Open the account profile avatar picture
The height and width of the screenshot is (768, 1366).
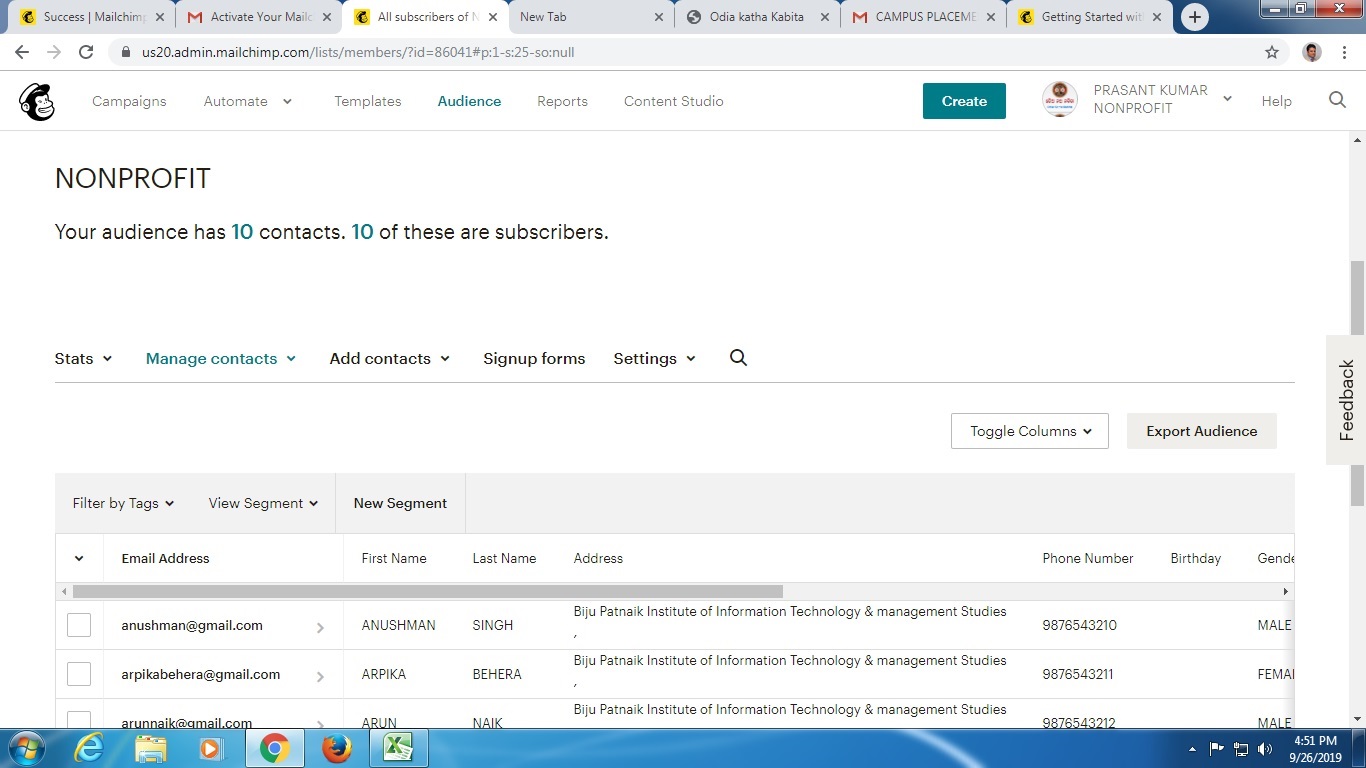(1060, 100)
